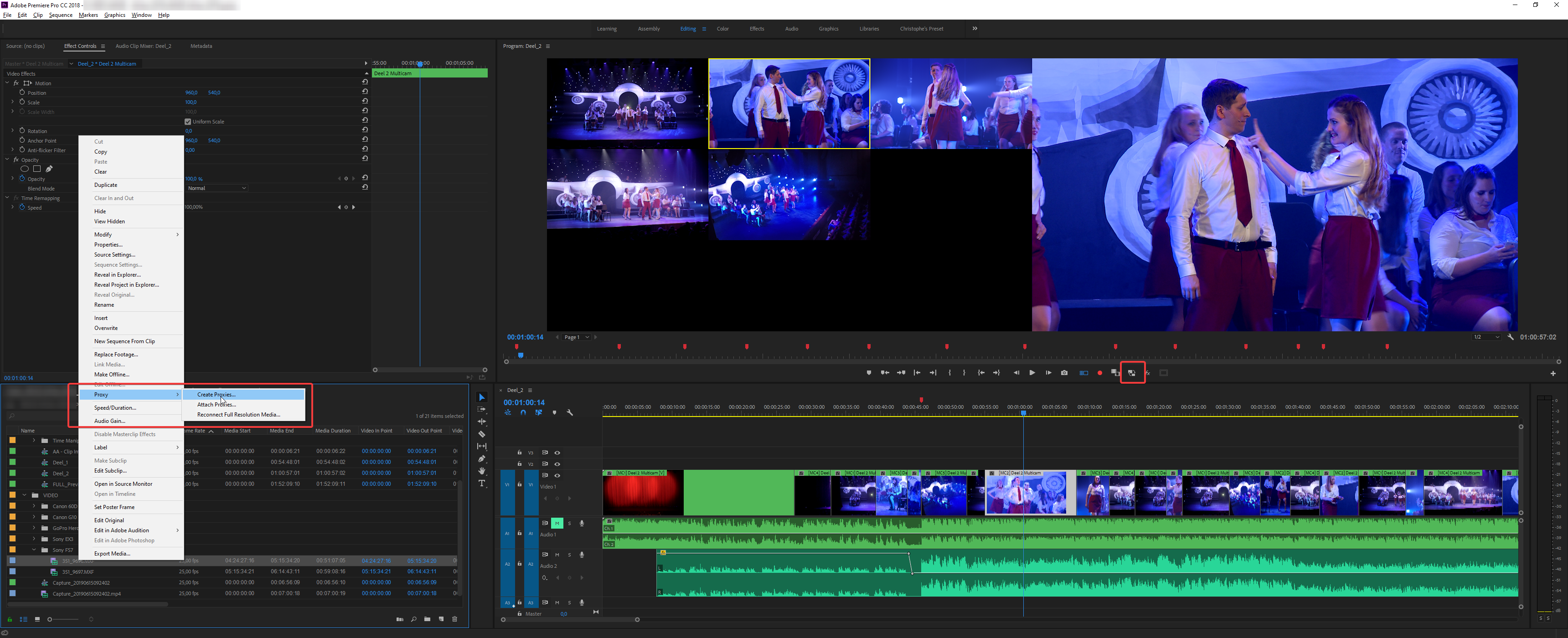The image size is (1568, 638).
Task: Click top-left multicam angle thumbnail
Action: pos(627,103)
